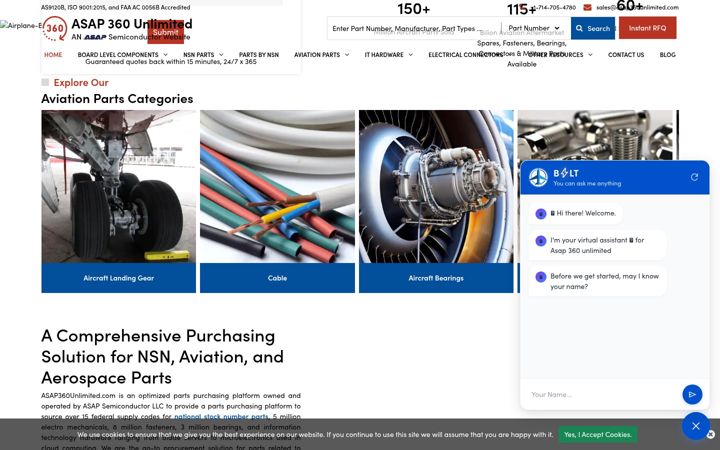720x450 pixels.
Task: Click the refresh icon in BOLT chat header
Action: coord(694,177)
